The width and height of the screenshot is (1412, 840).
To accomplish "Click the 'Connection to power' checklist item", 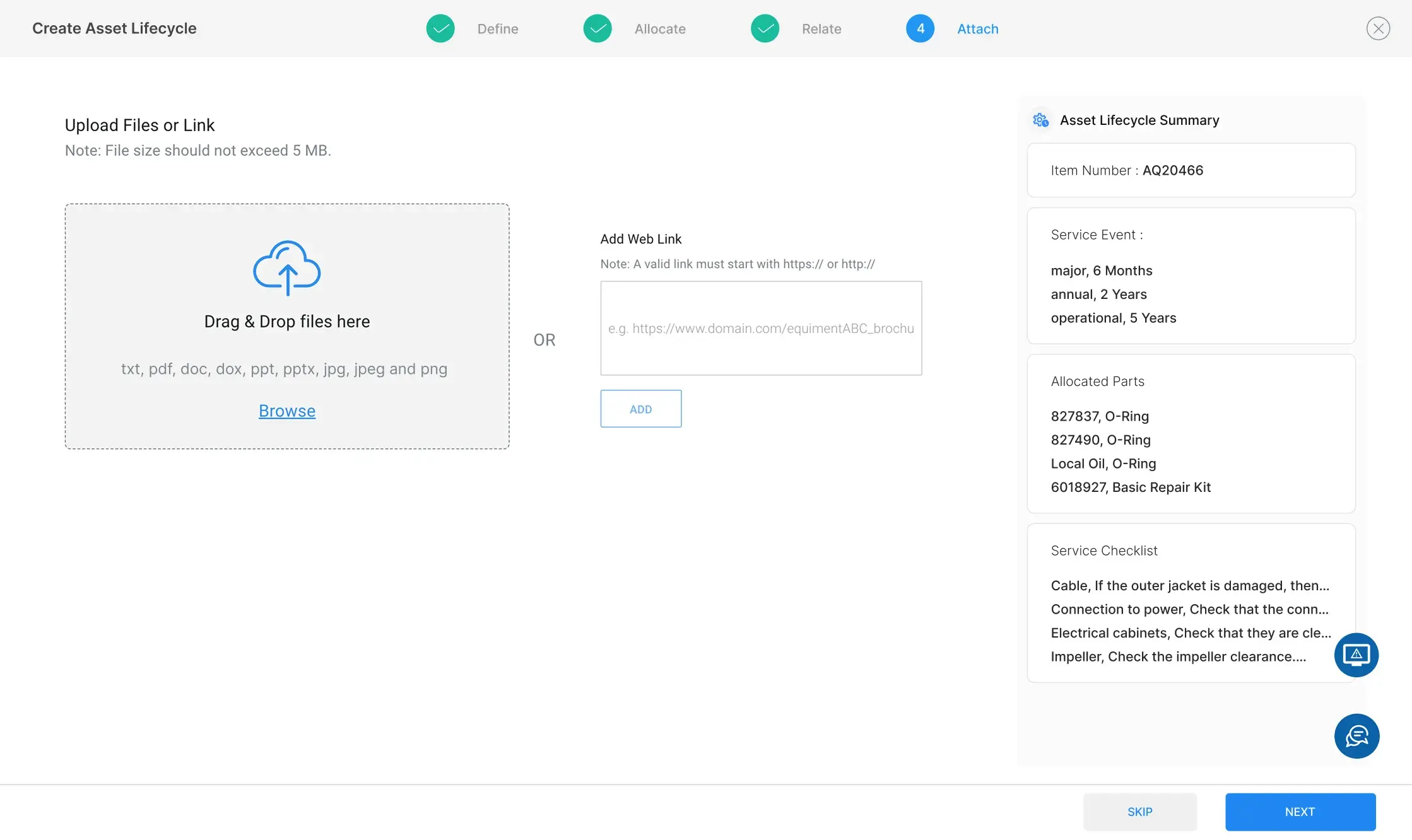I will [1190, 609].
